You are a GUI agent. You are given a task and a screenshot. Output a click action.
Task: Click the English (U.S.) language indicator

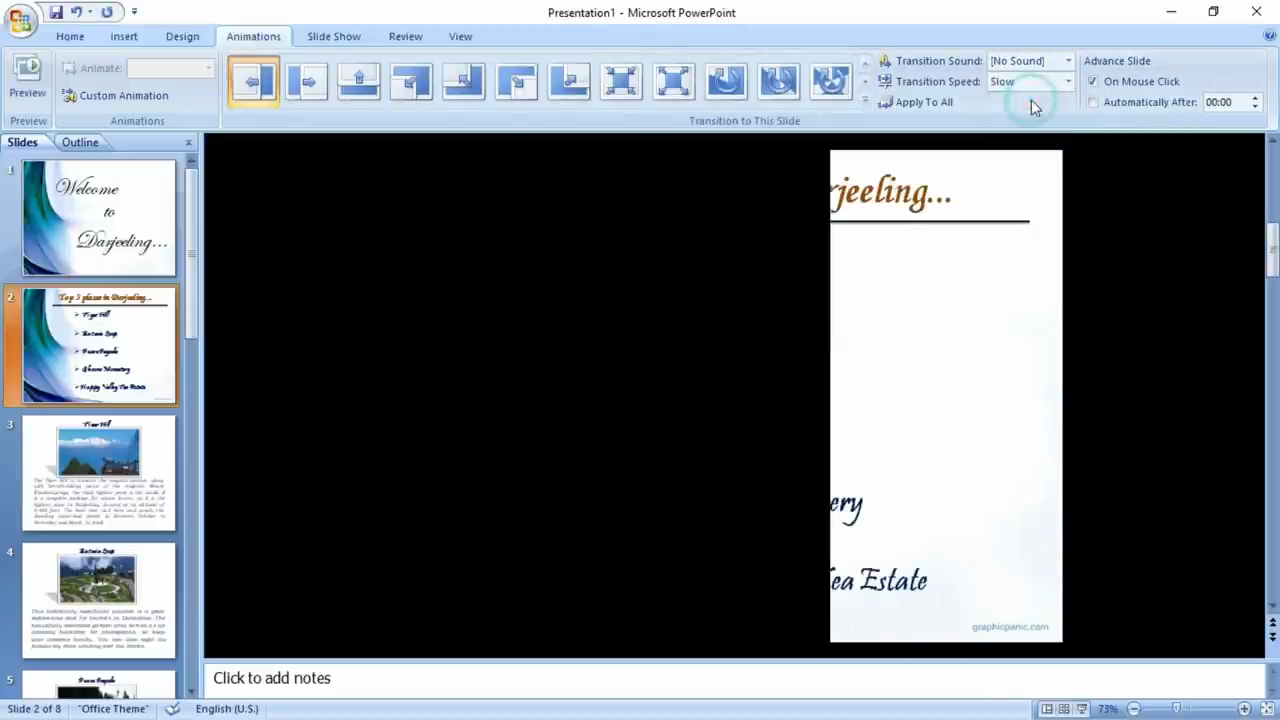tap(227, 709)
